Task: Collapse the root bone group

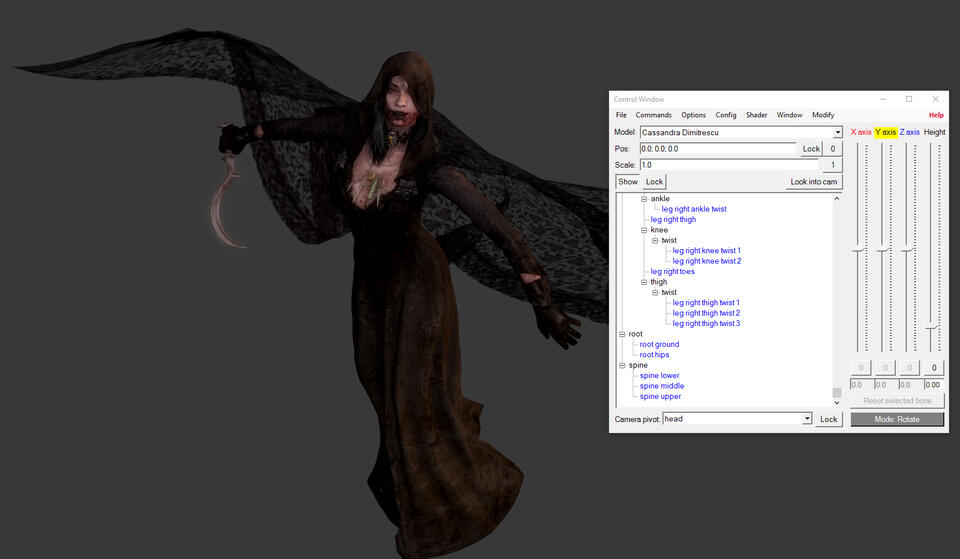Action: click(622, 334)
